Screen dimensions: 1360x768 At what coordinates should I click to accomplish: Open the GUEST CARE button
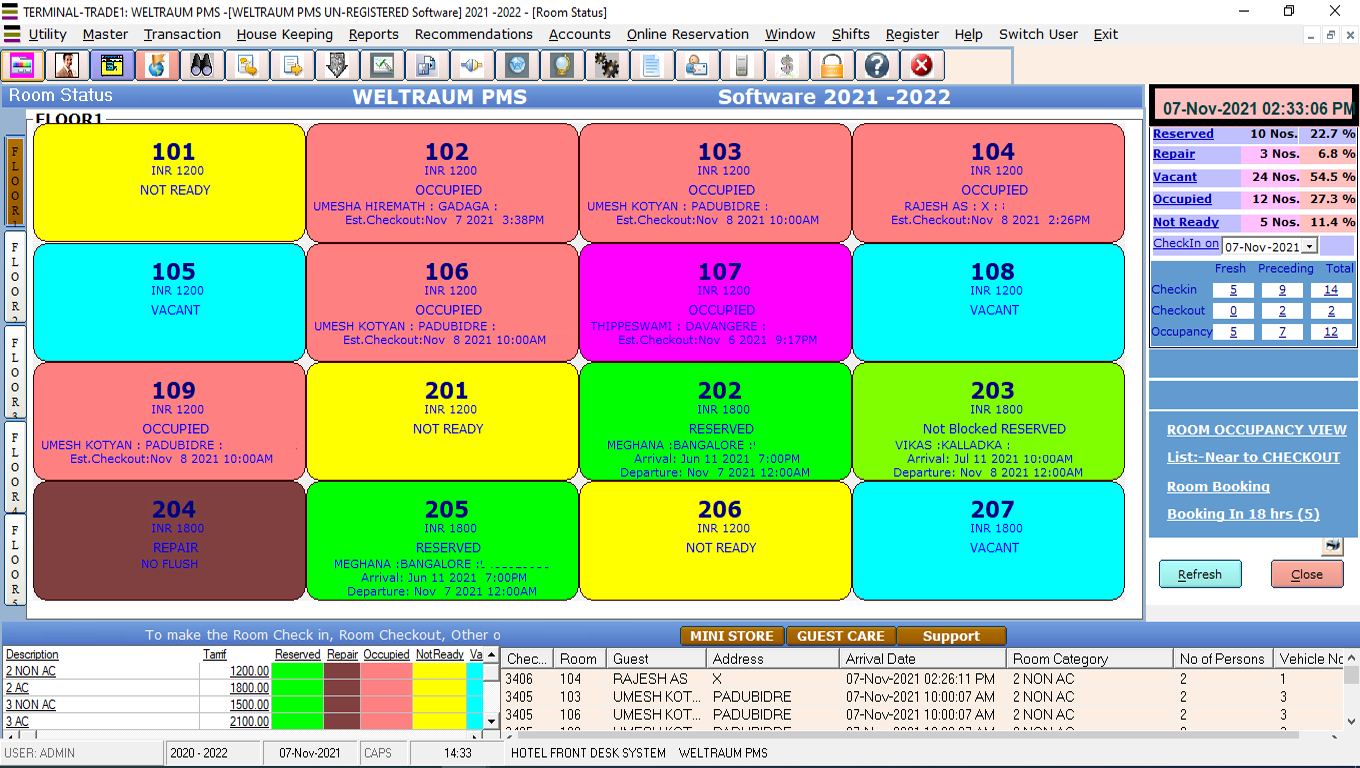841,636
